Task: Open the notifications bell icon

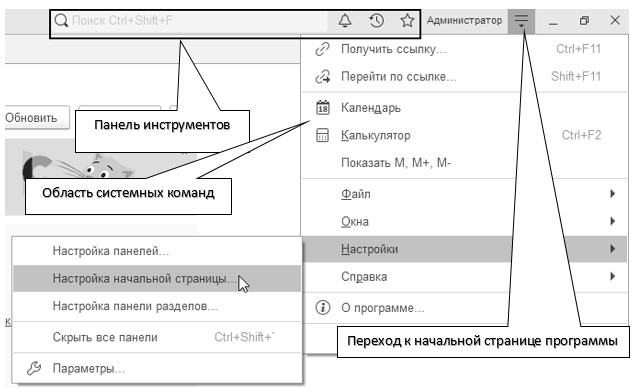Action: coord(345,20)
